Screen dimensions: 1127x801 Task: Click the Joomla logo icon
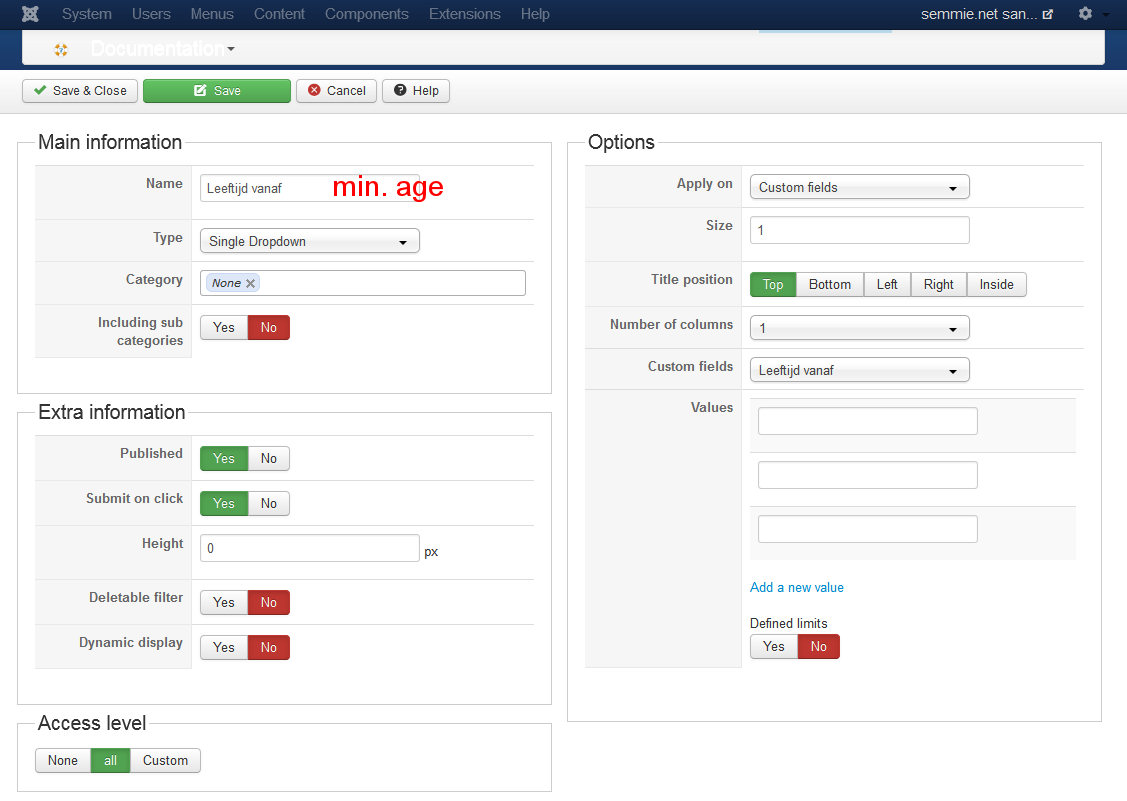(30, 14)
